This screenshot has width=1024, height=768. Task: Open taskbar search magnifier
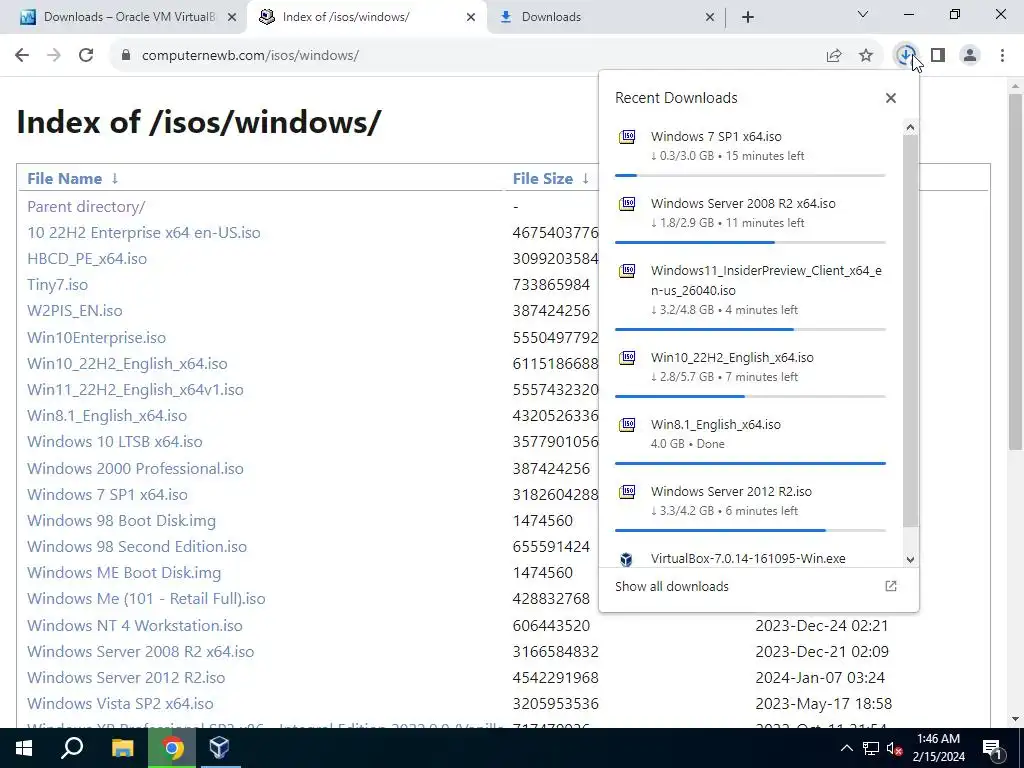pyautogui.click(x=72, y=748)
